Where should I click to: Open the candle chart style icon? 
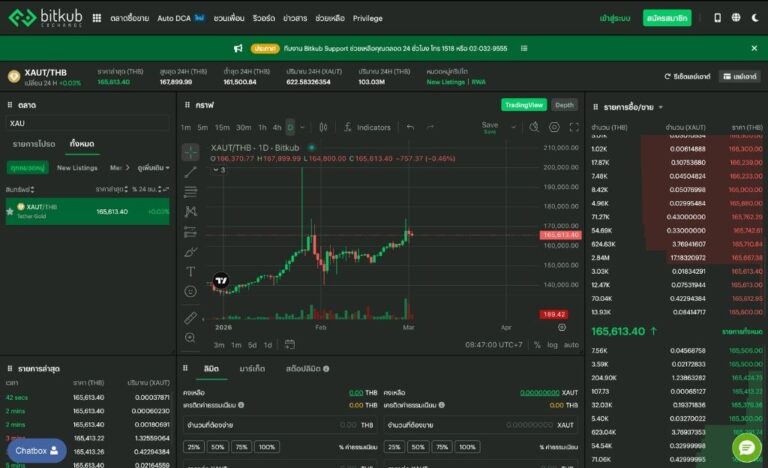pos(323,127)
